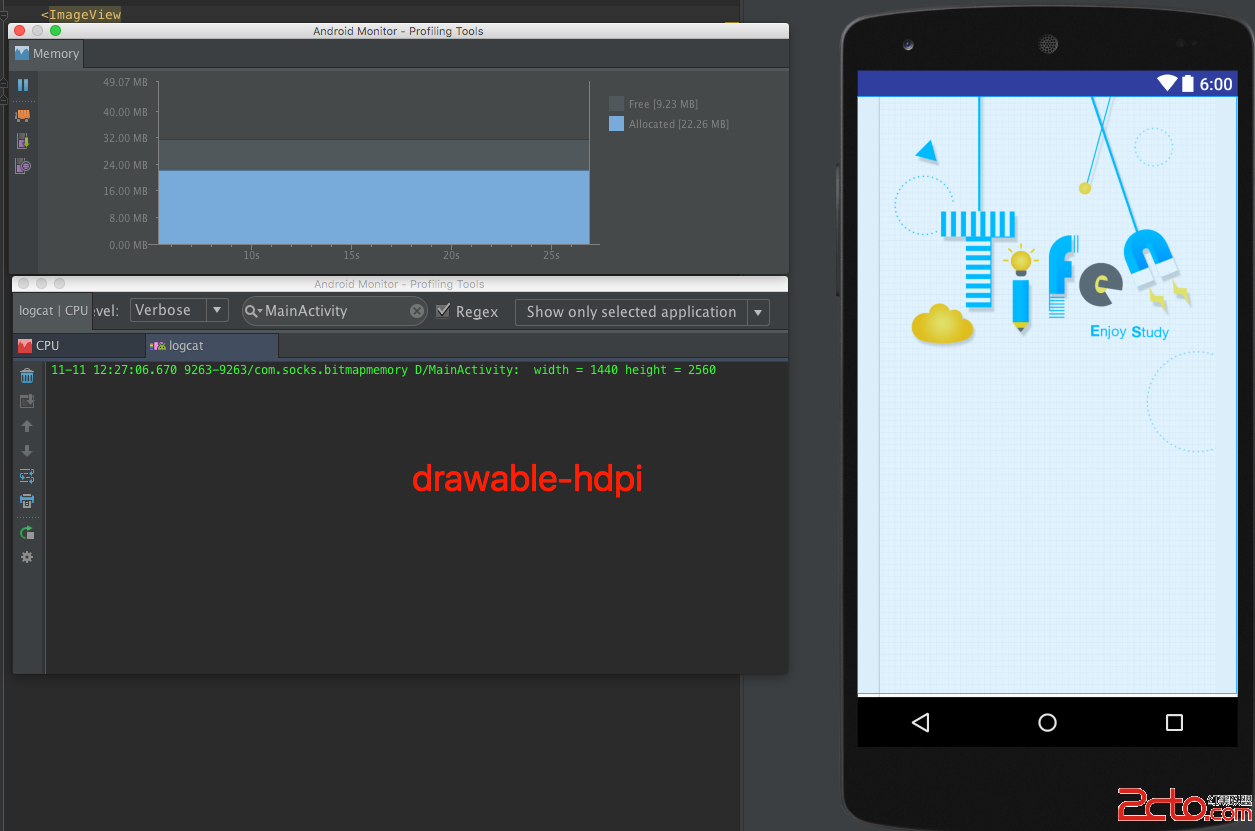Tap the Android Recents navigation button
The width and height of the screenshot is (1255, 831).
[x=1174, y=722]
